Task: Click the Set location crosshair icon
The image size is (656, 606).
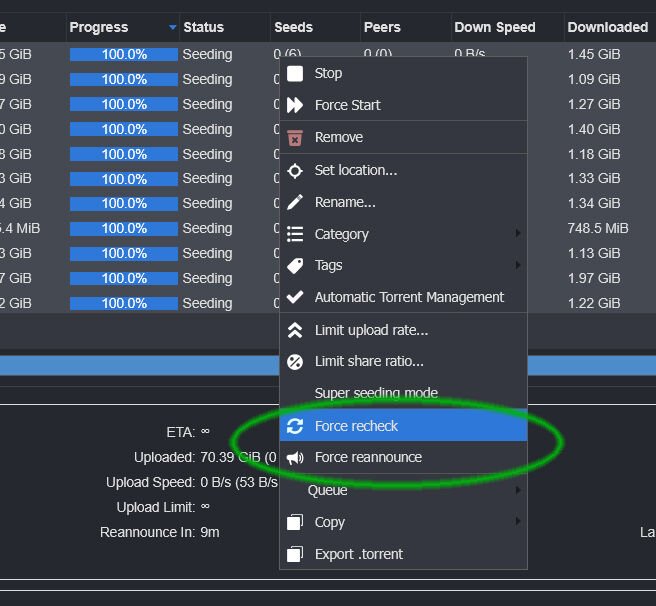Action: pyautogui.click(x=295, y=170)
